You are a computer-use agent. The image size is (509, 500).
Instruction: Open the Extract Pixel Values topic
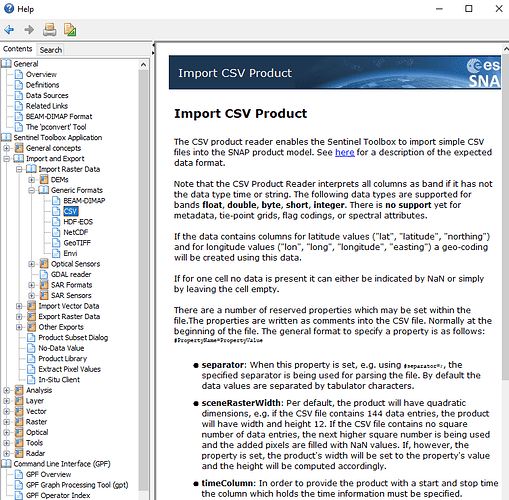coord(69,369)
